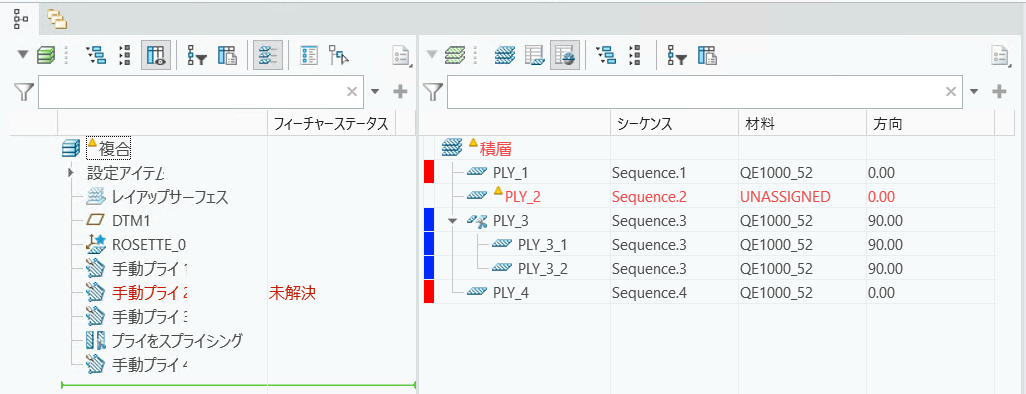The image size is (1026, 394).
Task: Collapse all nodes in the right laminate tree
Action: tap(635, 56)
